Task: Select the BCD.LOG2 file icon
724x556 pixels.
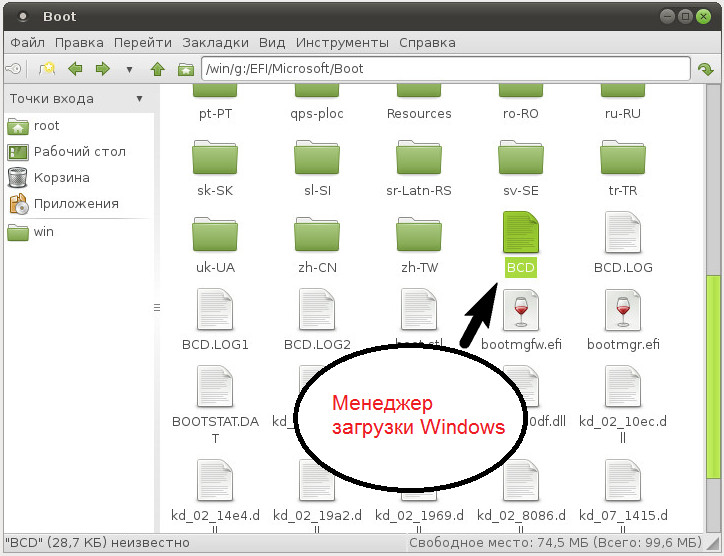Action: [317, 309]
